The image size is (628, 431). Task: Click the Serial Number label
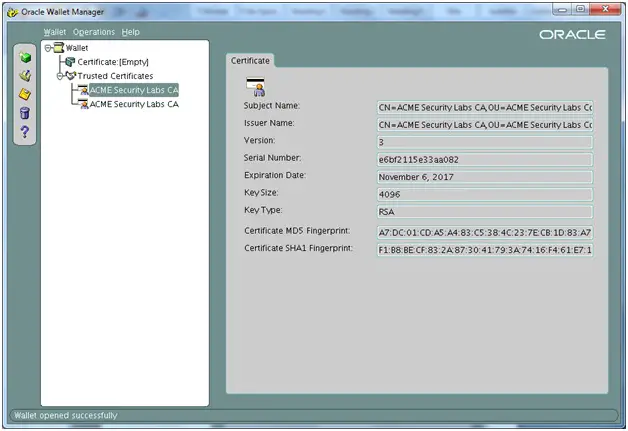(272, 158)
